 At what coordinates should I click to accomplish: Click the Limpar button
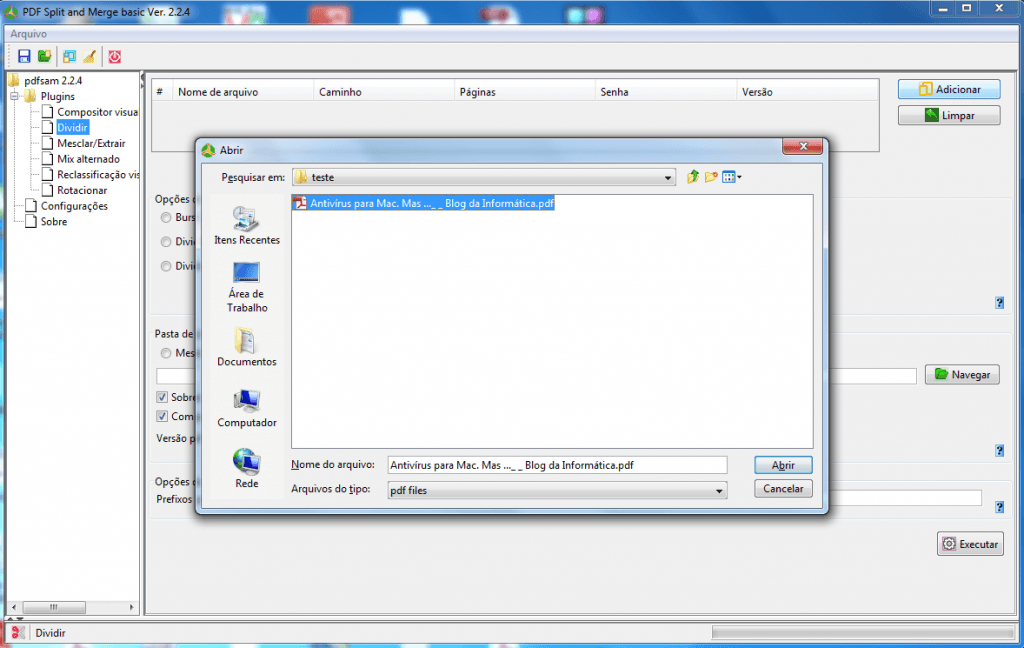949,115
